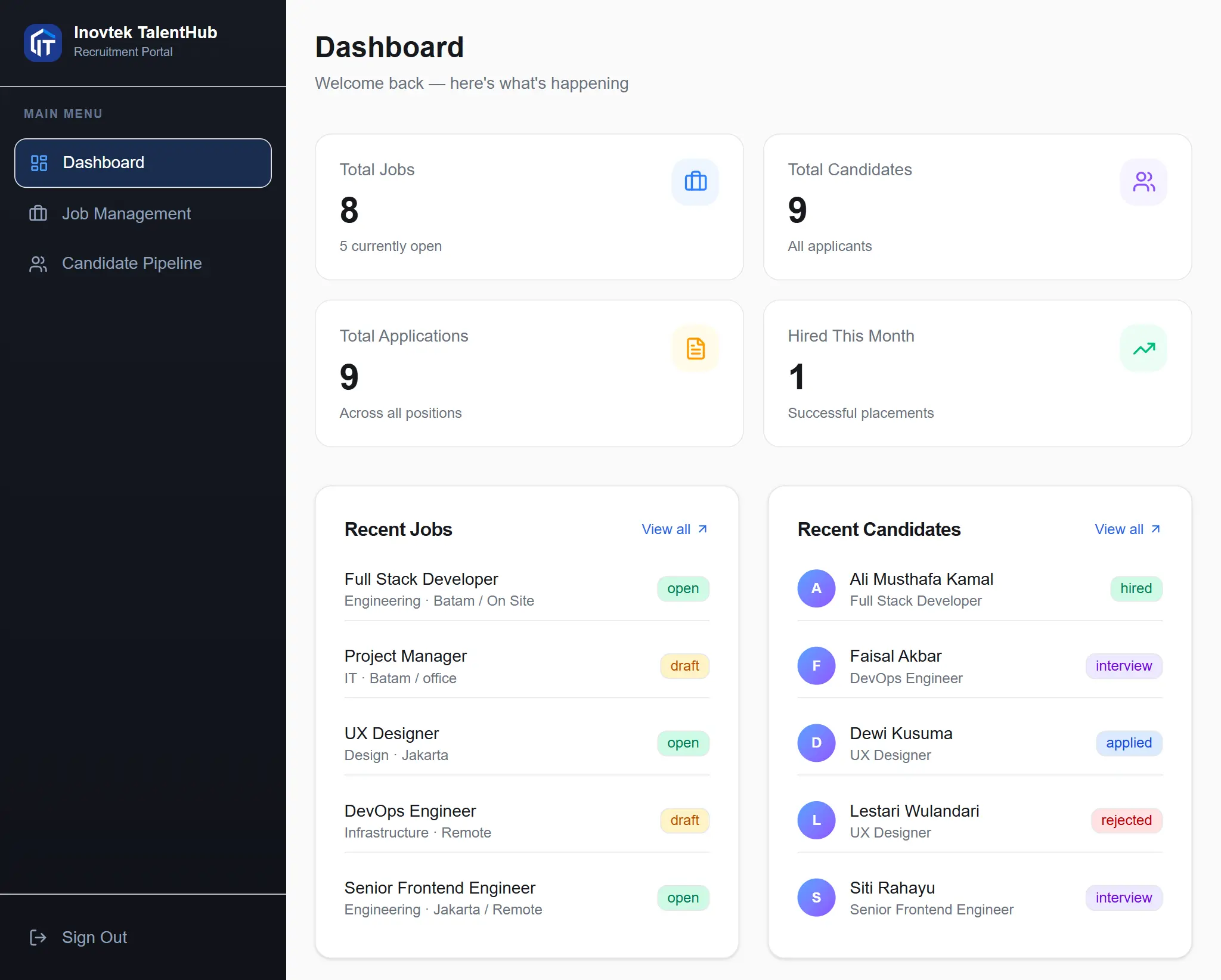Click the people icon beside Candidate Pipeline
This screenshot has width=1221, height=980.
click(38, 263)
